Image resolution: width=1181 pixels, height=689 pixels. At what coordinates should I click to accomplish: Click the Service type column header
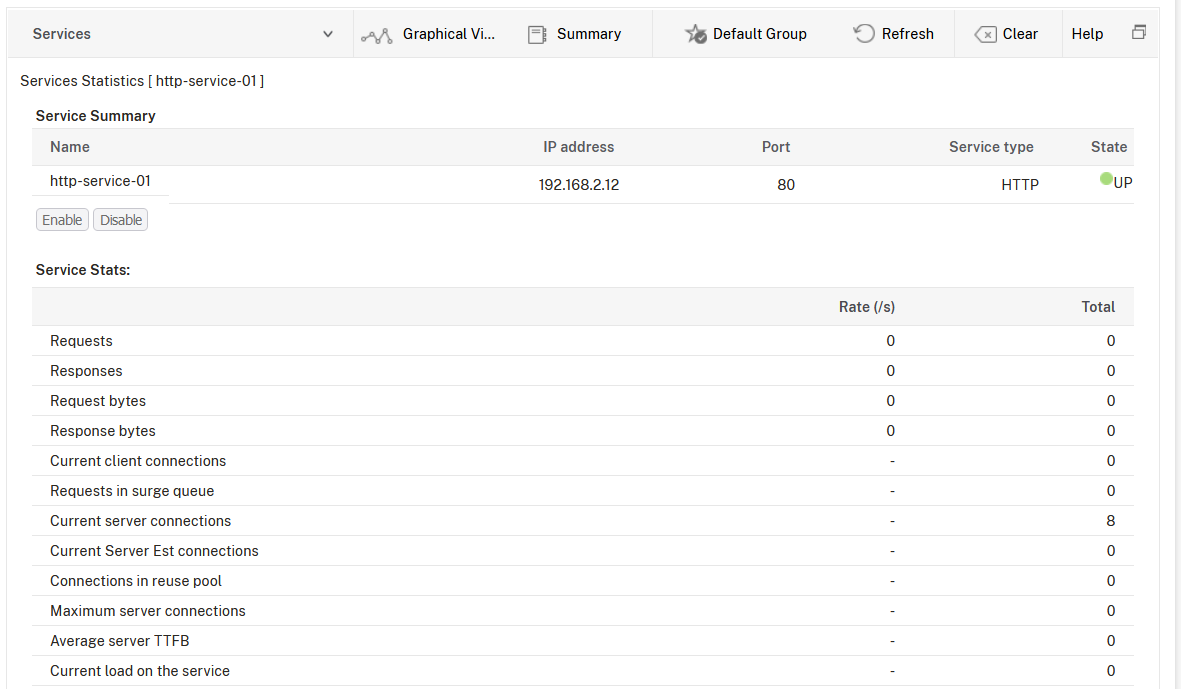coord(991,147)
